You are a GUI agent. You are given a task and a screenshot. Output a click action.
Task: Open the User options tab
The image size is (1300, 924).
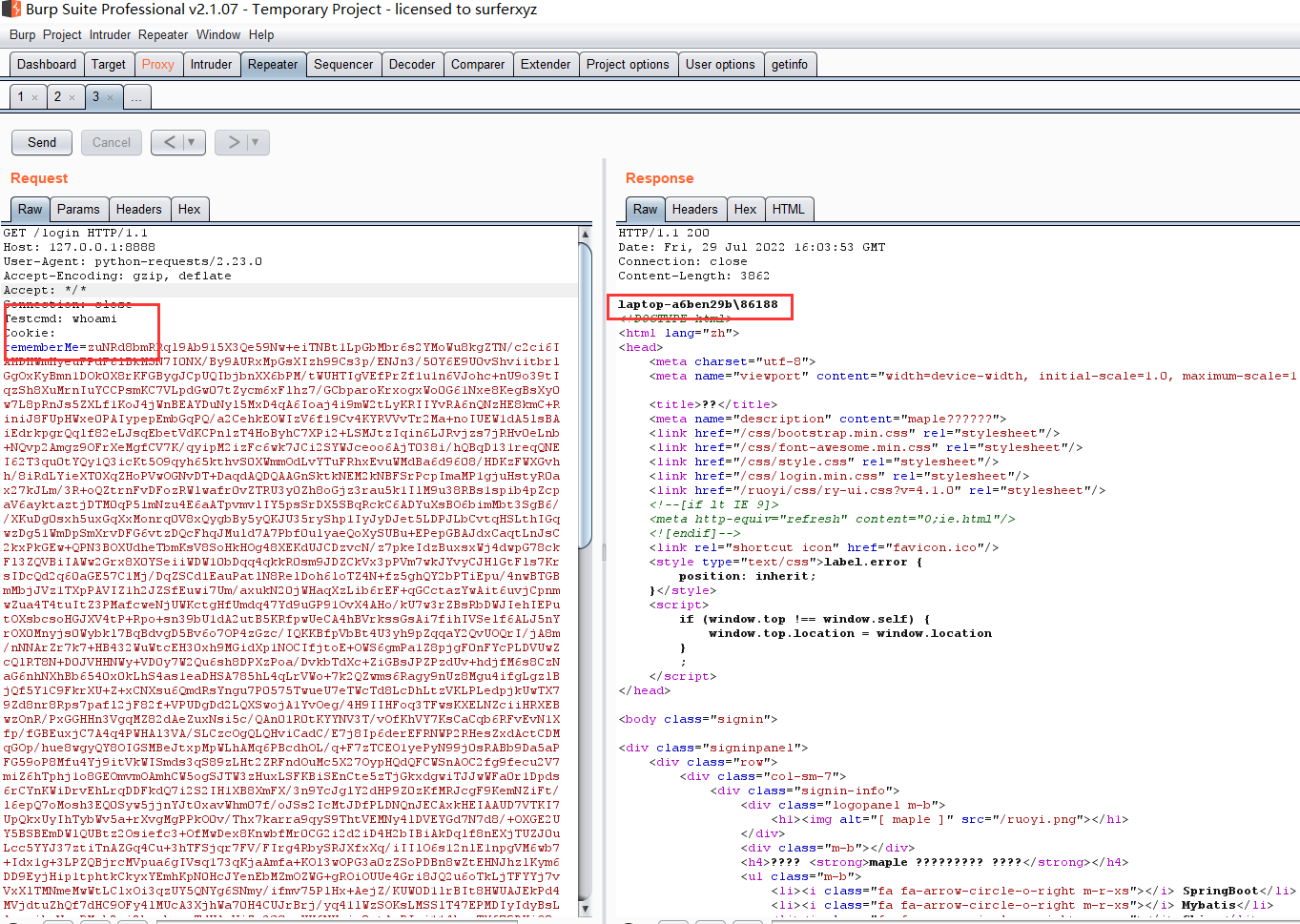pyautogui.click(x=720, y=65)
